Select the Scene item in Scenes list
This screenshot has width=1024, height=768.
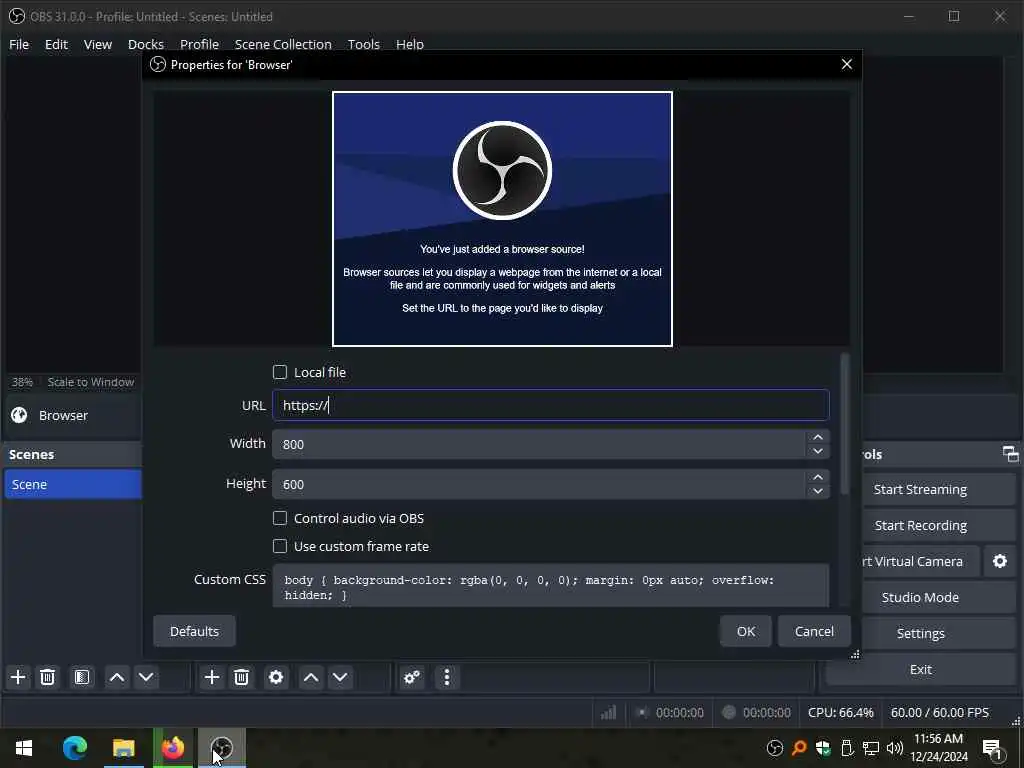pyautogui.click(x=72, y=484)
